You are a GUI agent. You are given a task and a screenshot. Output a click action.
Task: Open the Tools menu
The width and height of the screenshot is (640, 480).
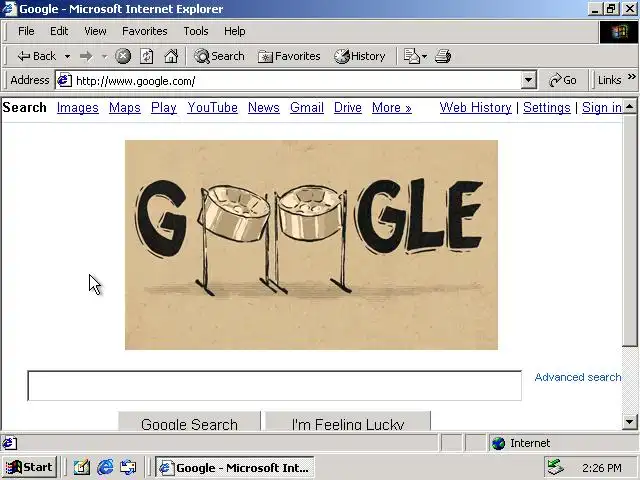click(x=196, y=31)
